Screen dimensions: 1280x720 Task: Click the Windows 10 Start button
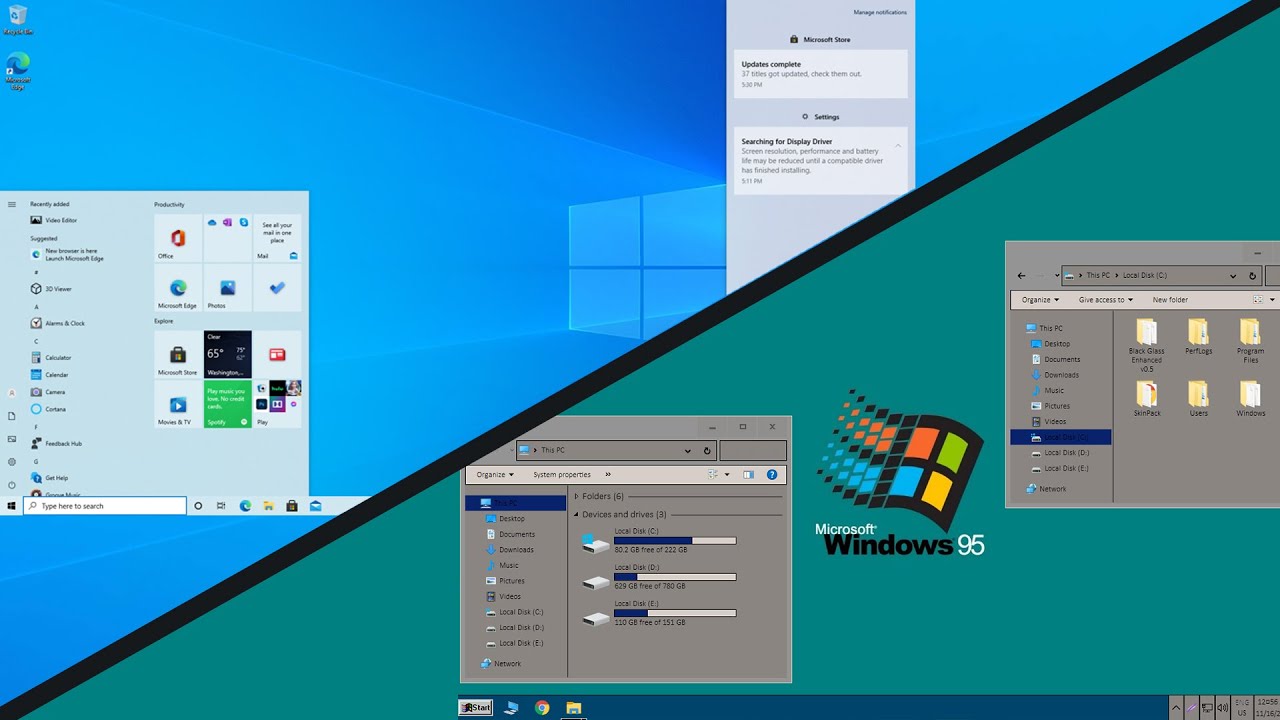coord(12,506)
